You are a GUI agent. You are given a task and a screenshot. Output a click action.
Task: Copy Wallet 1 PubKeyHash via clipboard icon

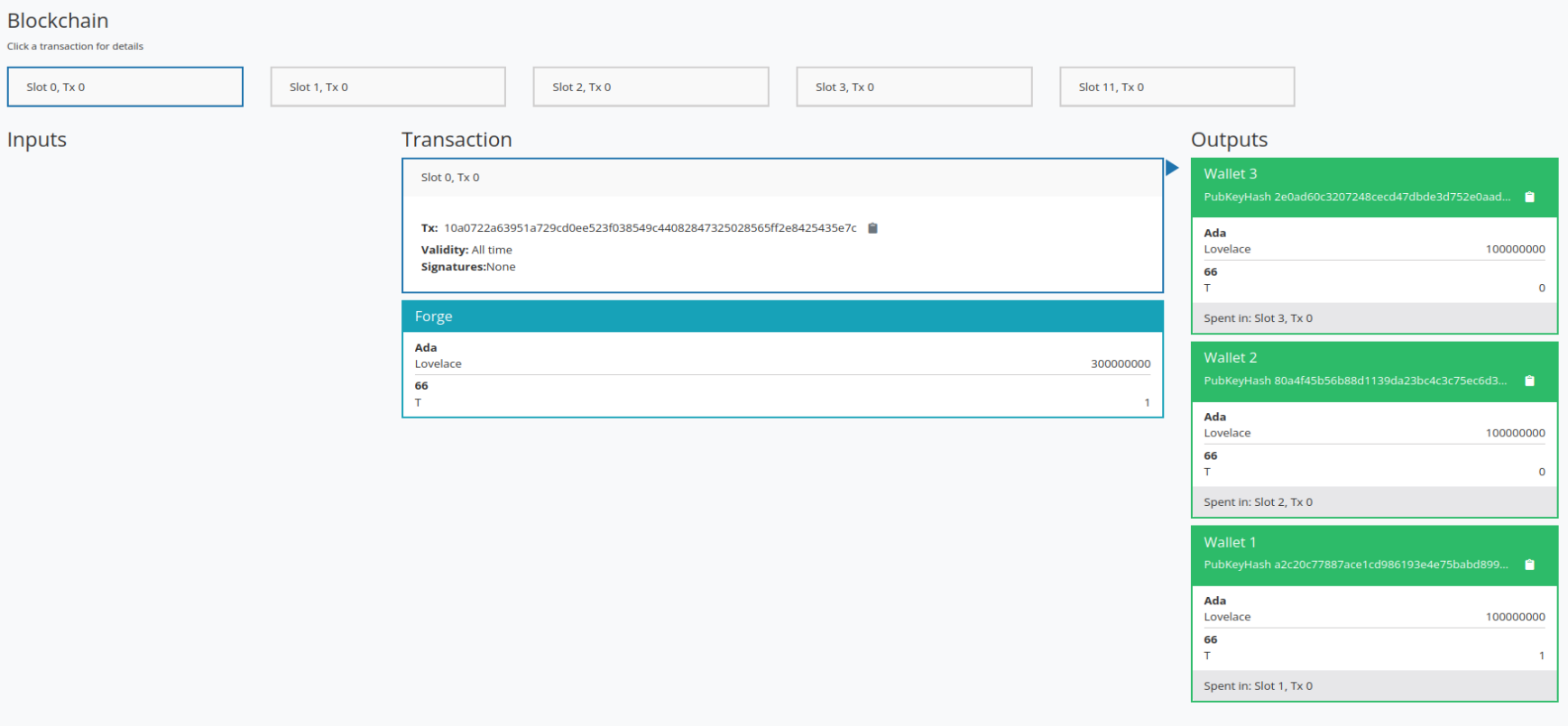coord(1529,565)
